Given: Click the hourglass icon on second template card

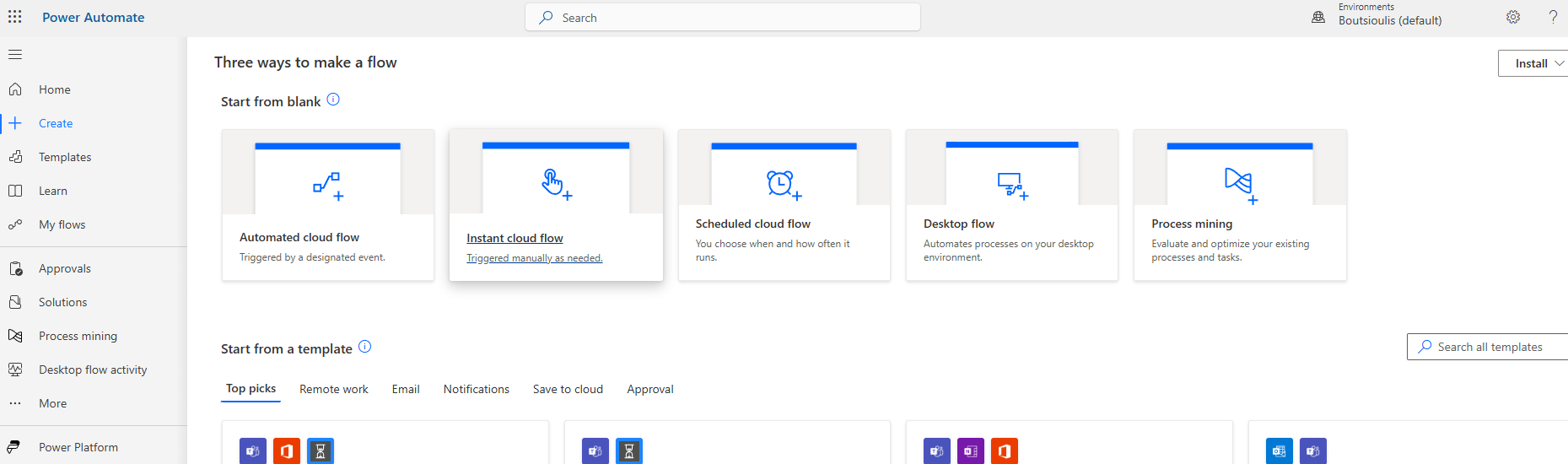Looking at the screenshot, I should (x=629, y=451).
